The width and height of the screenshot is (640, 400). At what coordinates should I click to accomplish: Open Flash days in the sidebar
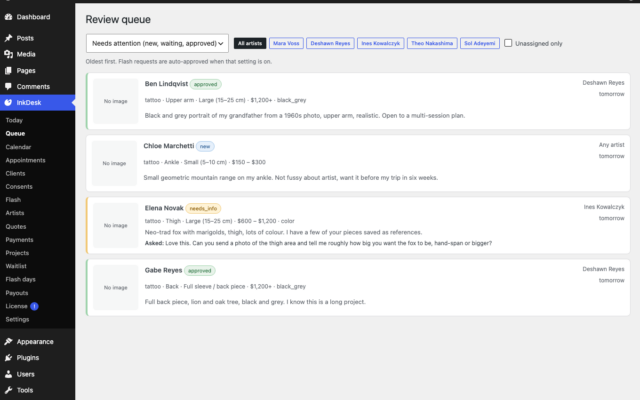(20, 280)
